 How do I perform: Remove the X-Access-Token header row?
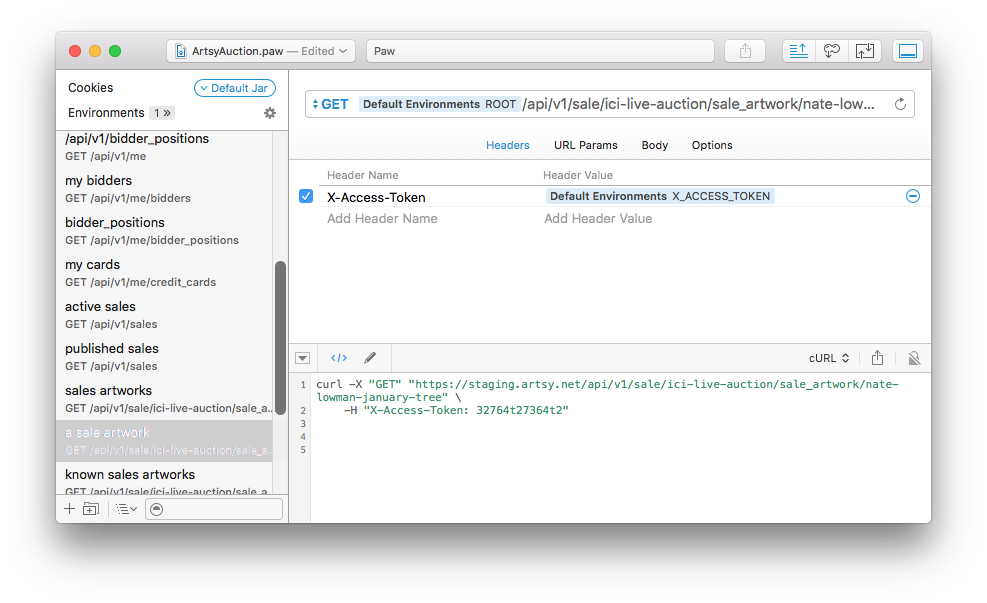tap(913, 196)
